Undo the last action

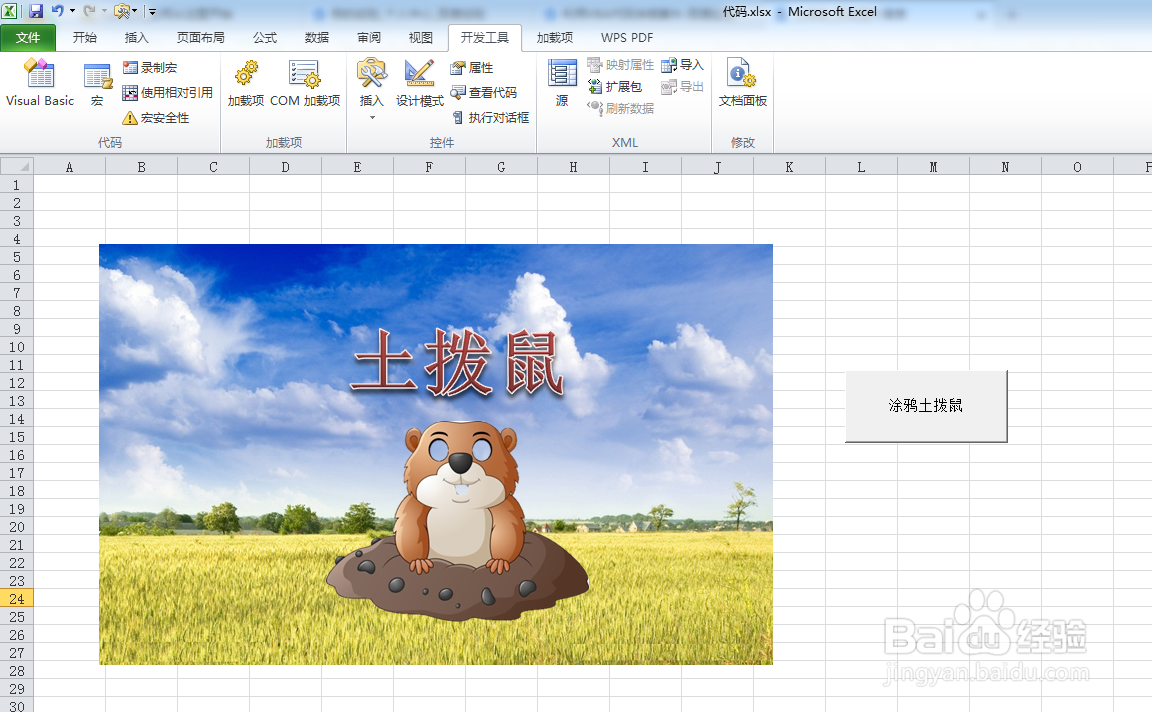(x=57, y=11)
